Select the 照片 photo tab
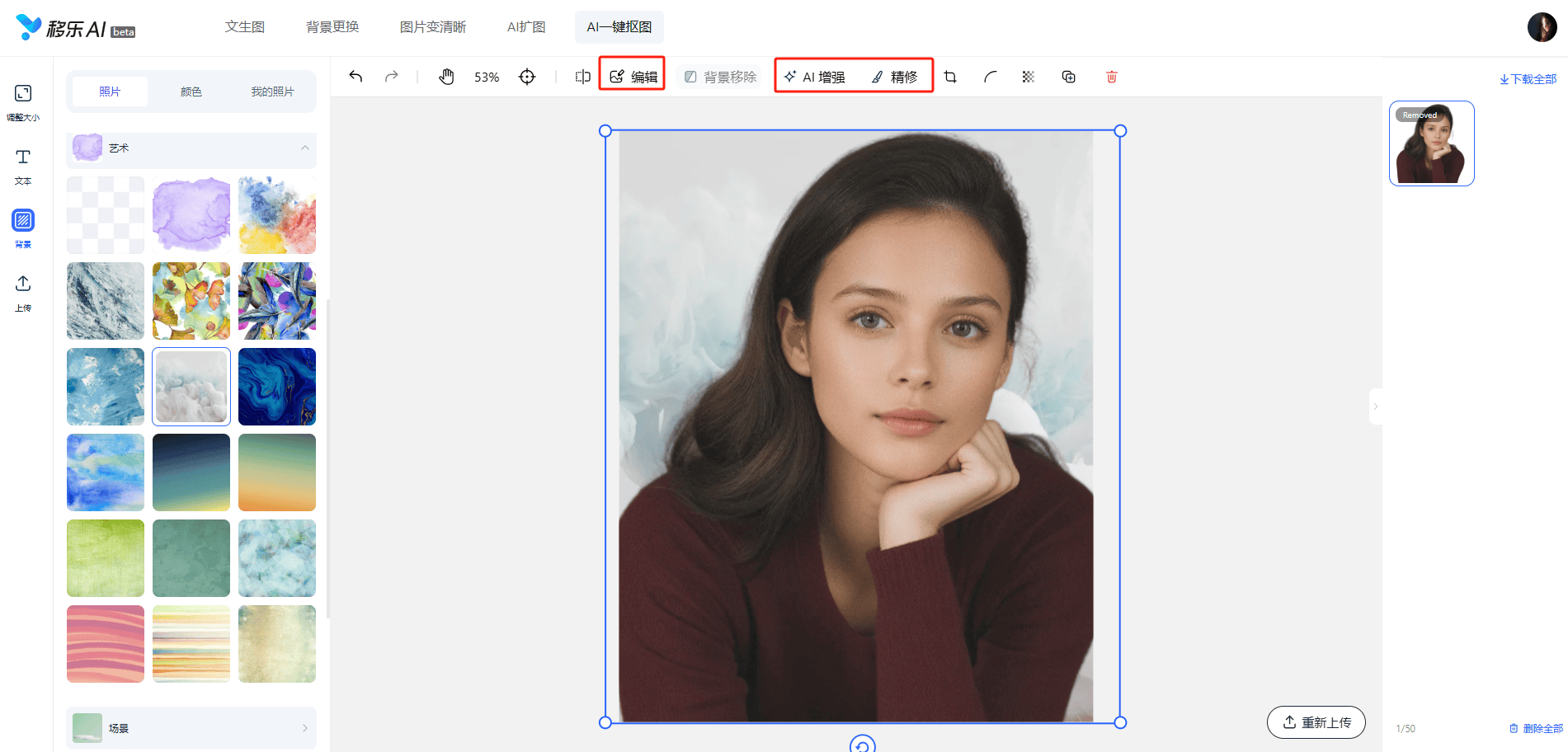Image resolution: width=1568 pixels, height=752 pixels. point(110,92)
